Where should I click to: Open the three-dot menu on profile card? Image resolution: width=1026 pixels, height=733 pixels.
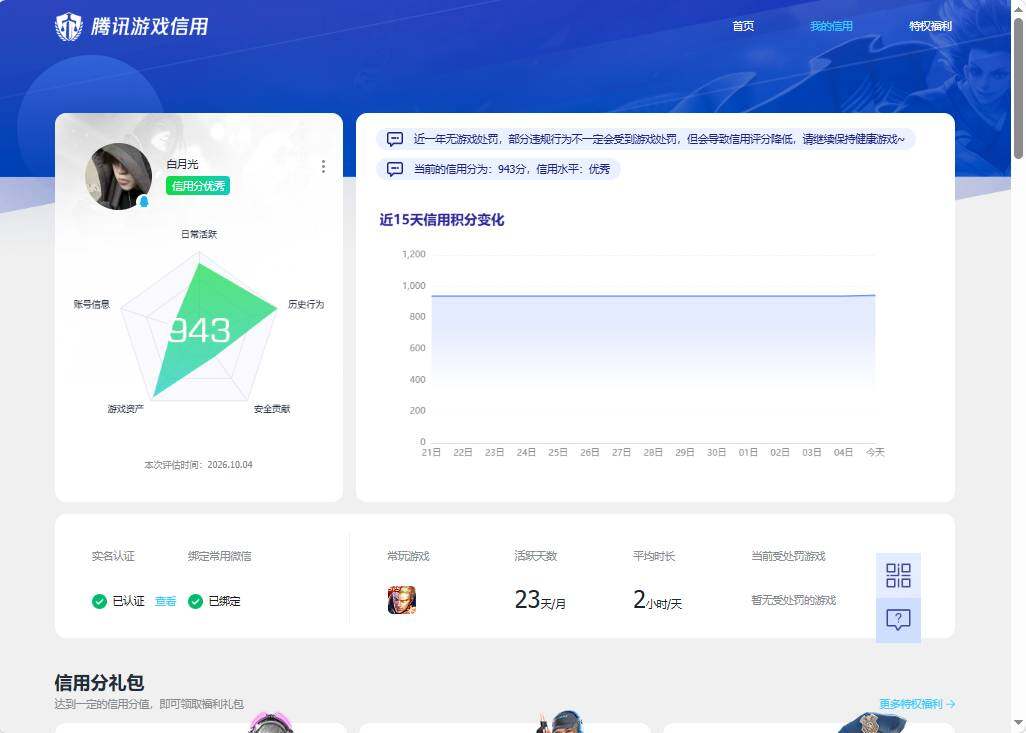[323, 166]
